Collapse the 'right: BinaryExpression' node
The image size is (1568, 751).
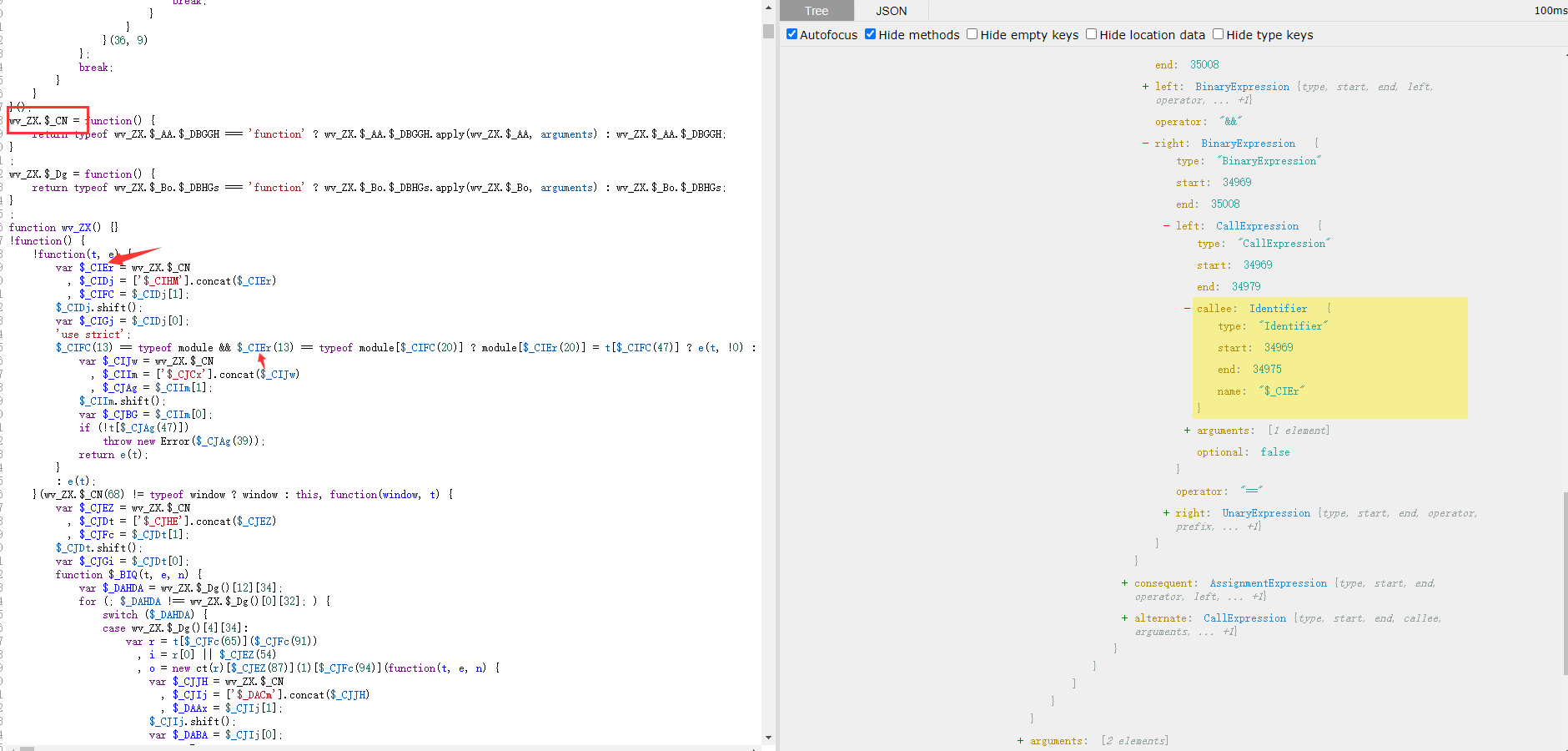(1145, 144)
